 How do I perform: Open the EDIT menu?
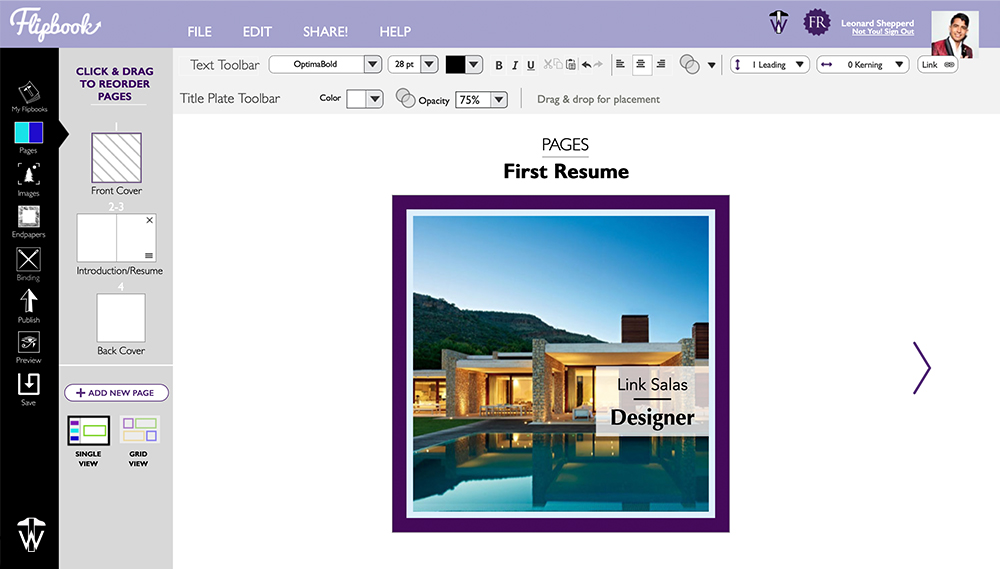257,31
